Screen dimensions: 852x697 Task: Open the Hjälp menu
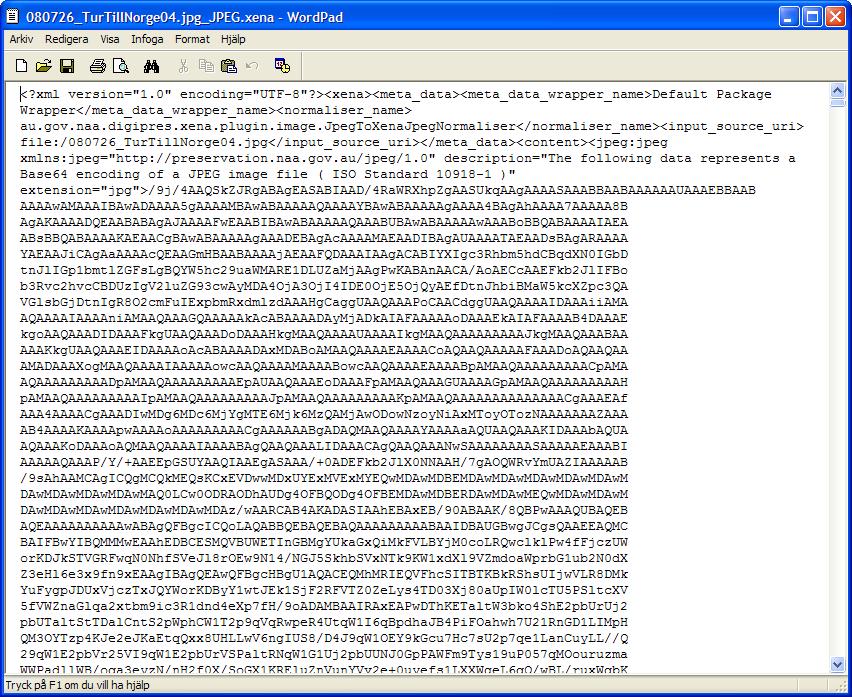pyautogui.click(x=233, y=39)
